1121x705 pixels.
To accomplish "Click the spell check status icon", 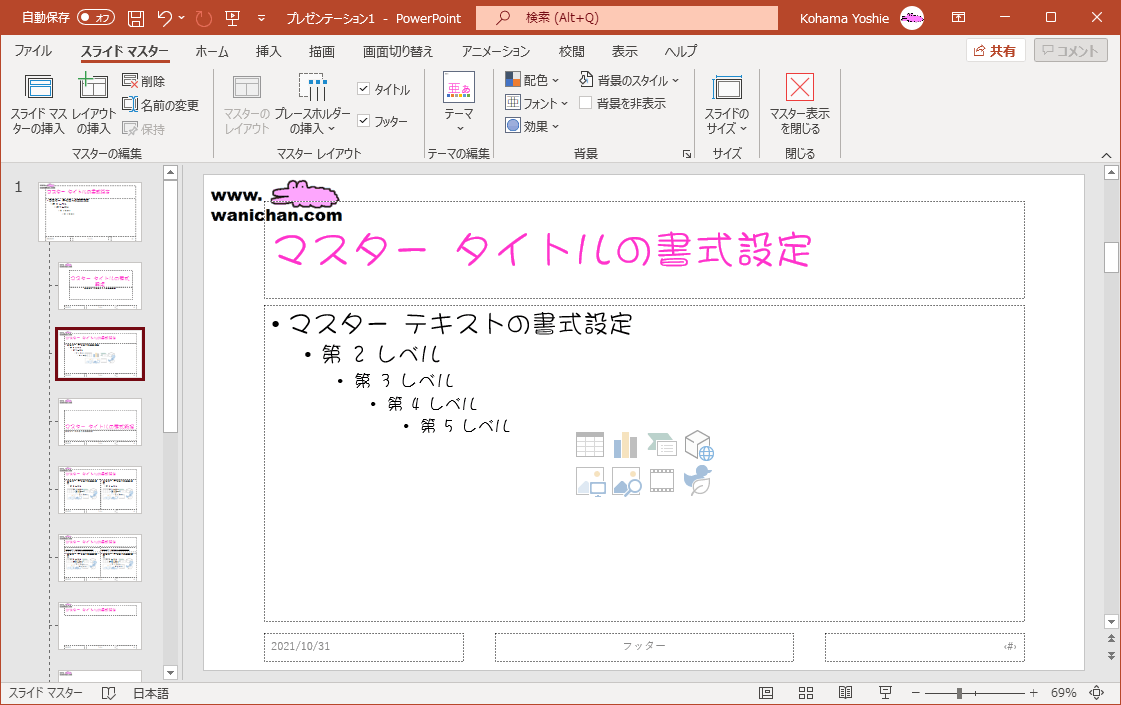I will tap(109, 693).
